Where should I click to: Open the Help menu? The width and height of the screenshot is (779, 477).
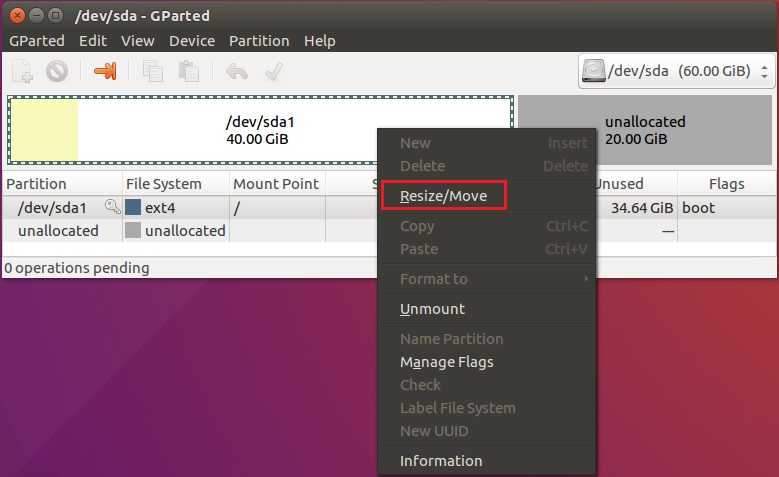coord(319,41)
